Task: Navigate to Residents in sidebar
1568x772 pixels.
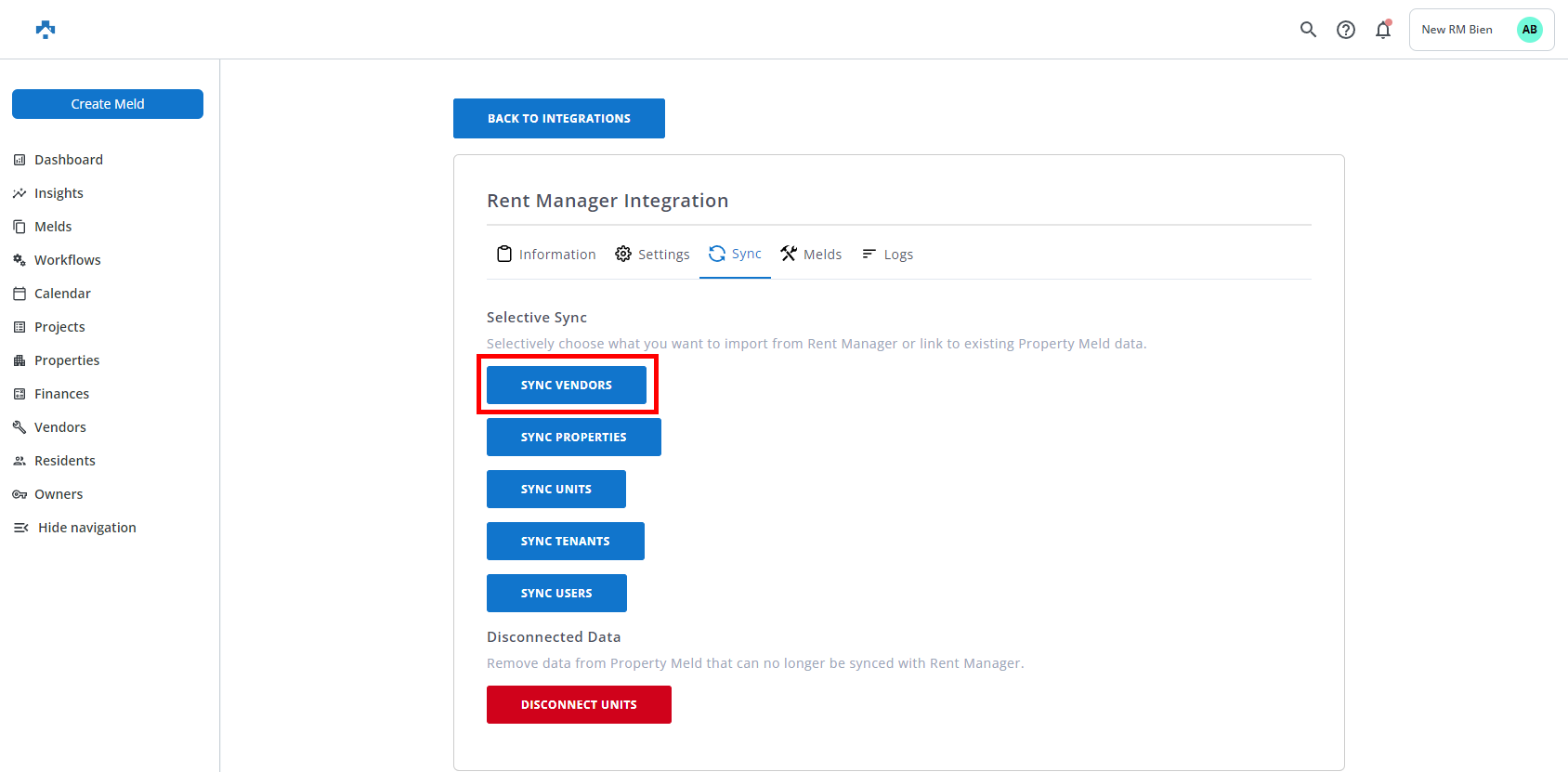Action: pyautogui.click(x=64, y=461)
